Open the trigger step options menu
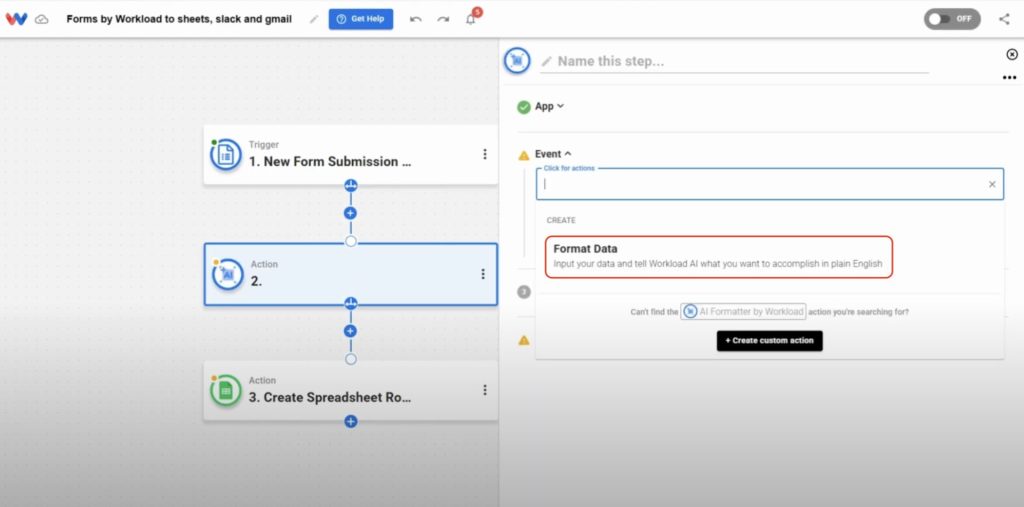Viewport: 1024px width, 507px height. [485, 154]
